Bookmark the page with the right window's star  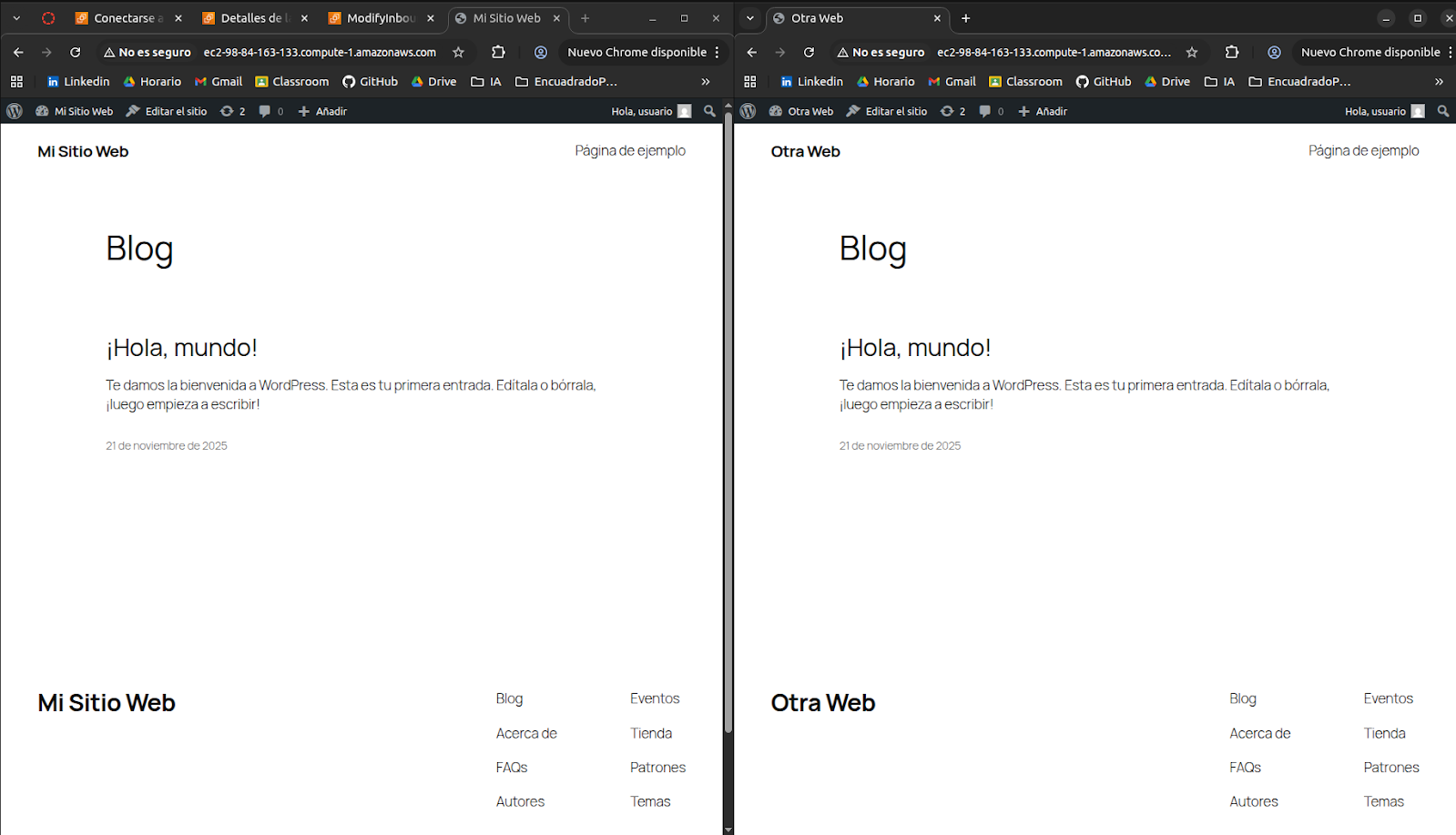[x=1191, y=53]
